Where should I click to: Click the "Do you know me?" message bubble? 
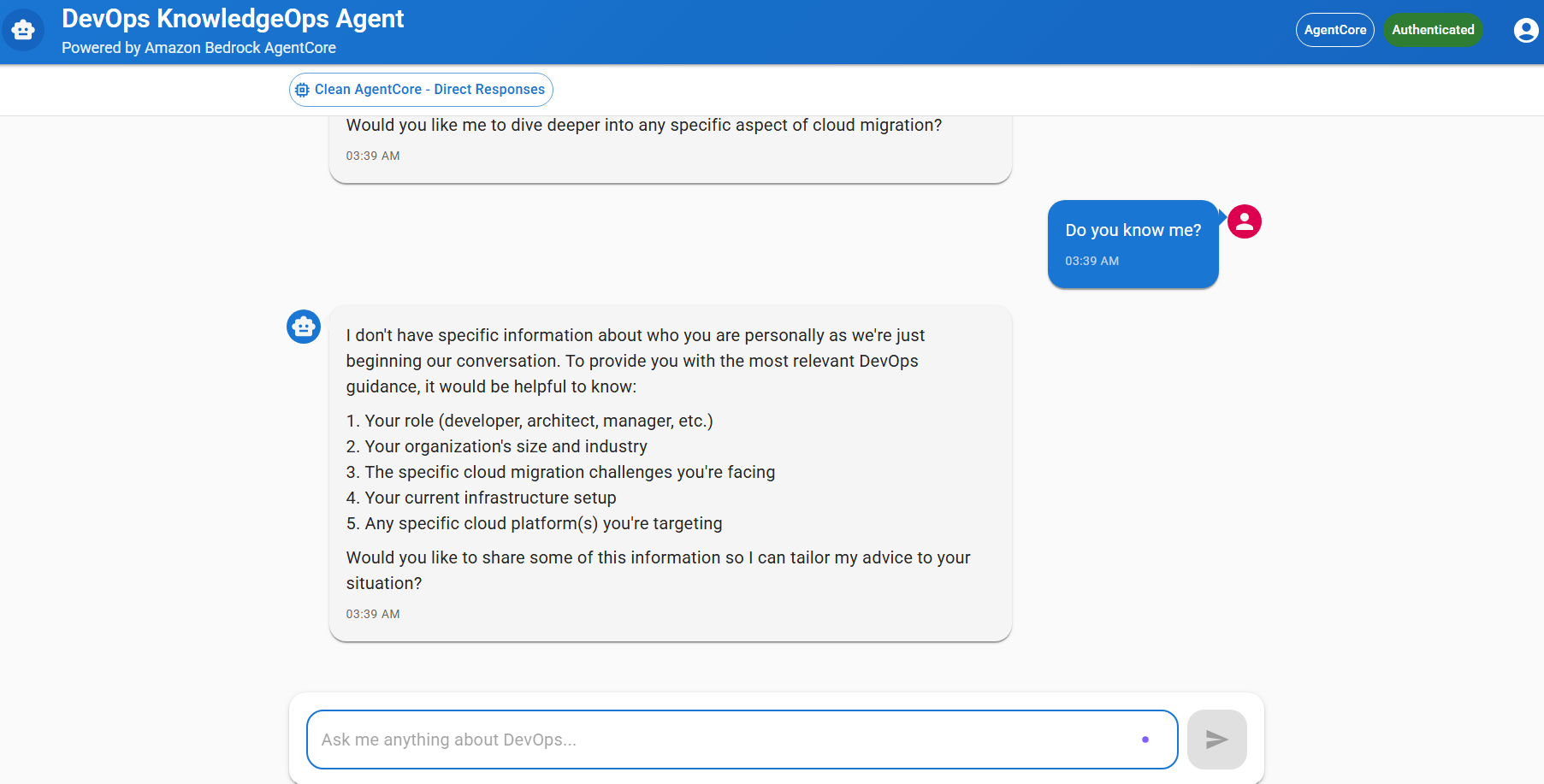pos(1133,230)
